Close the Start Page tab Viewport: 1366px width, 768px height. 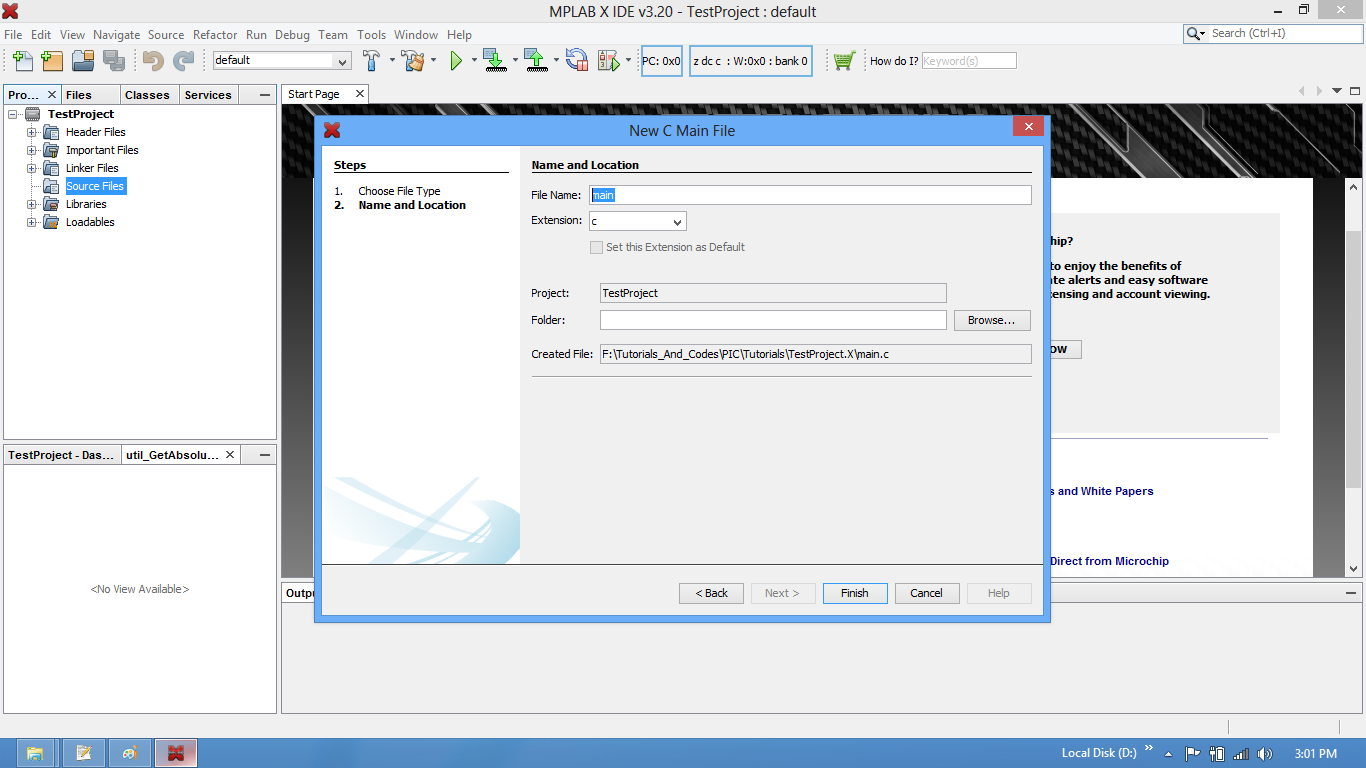(359, 94)
